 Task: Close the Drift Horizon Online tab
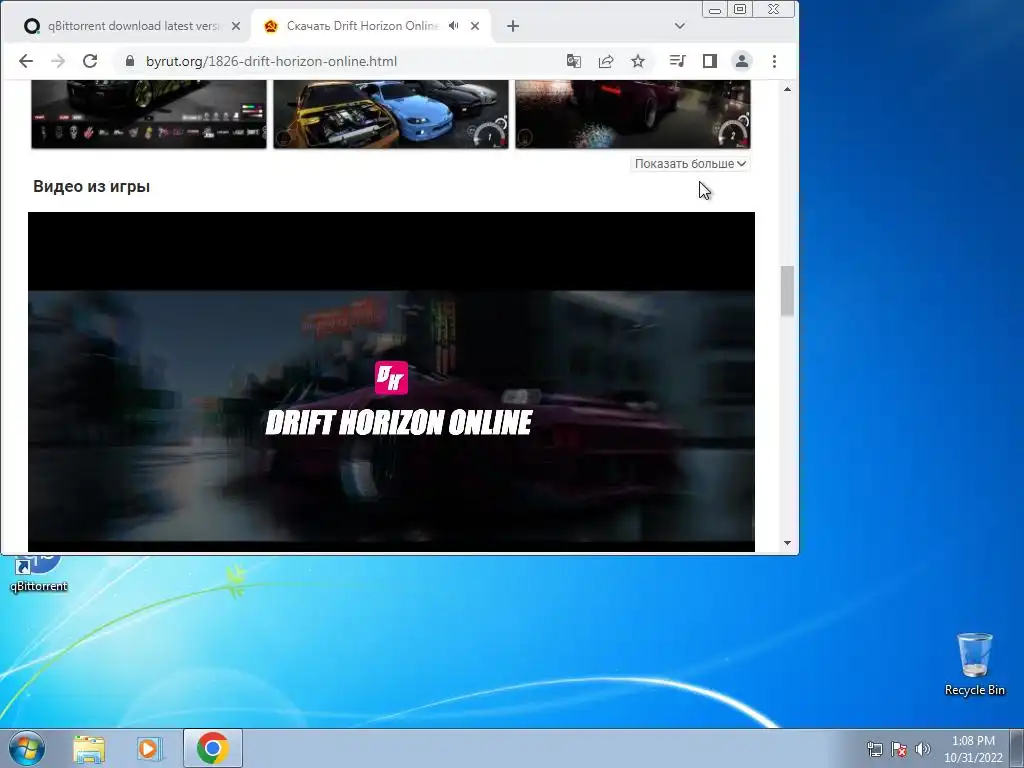pyautogui.click(x=475, y=26)
